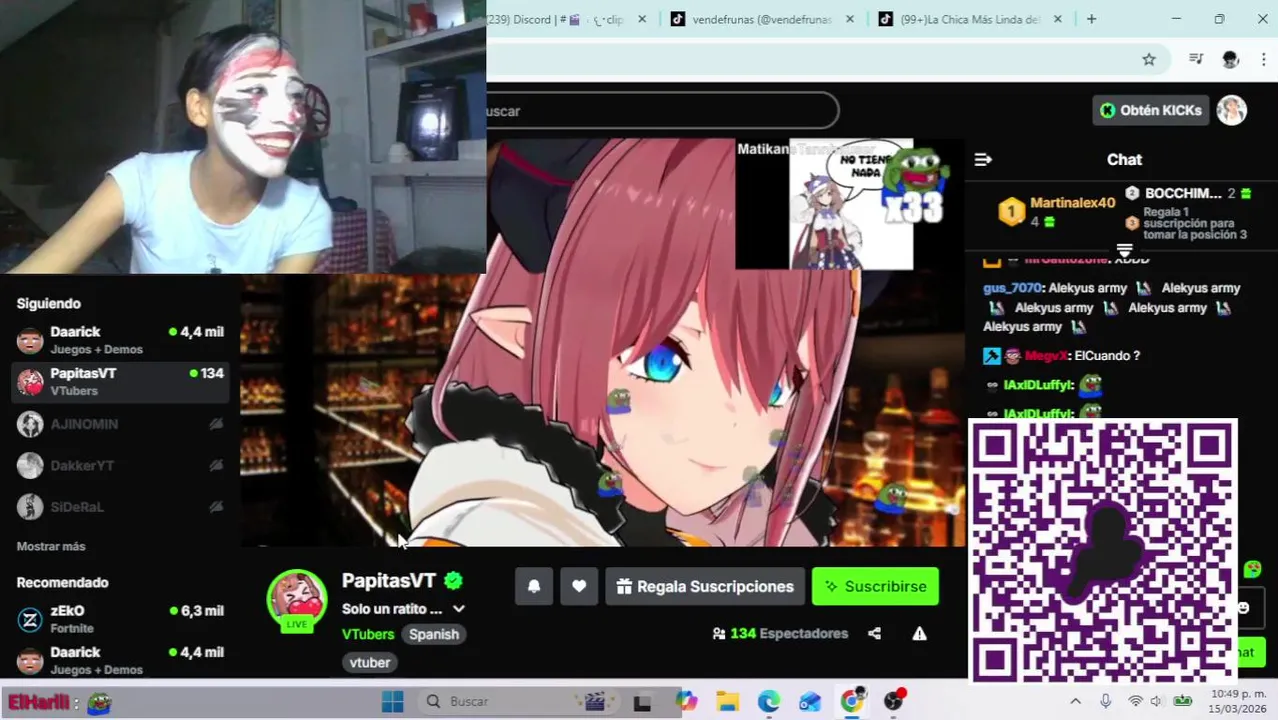
Task: Open the volume speaker tray icon
Action: pyautogui.click(x=1157, y=701)
